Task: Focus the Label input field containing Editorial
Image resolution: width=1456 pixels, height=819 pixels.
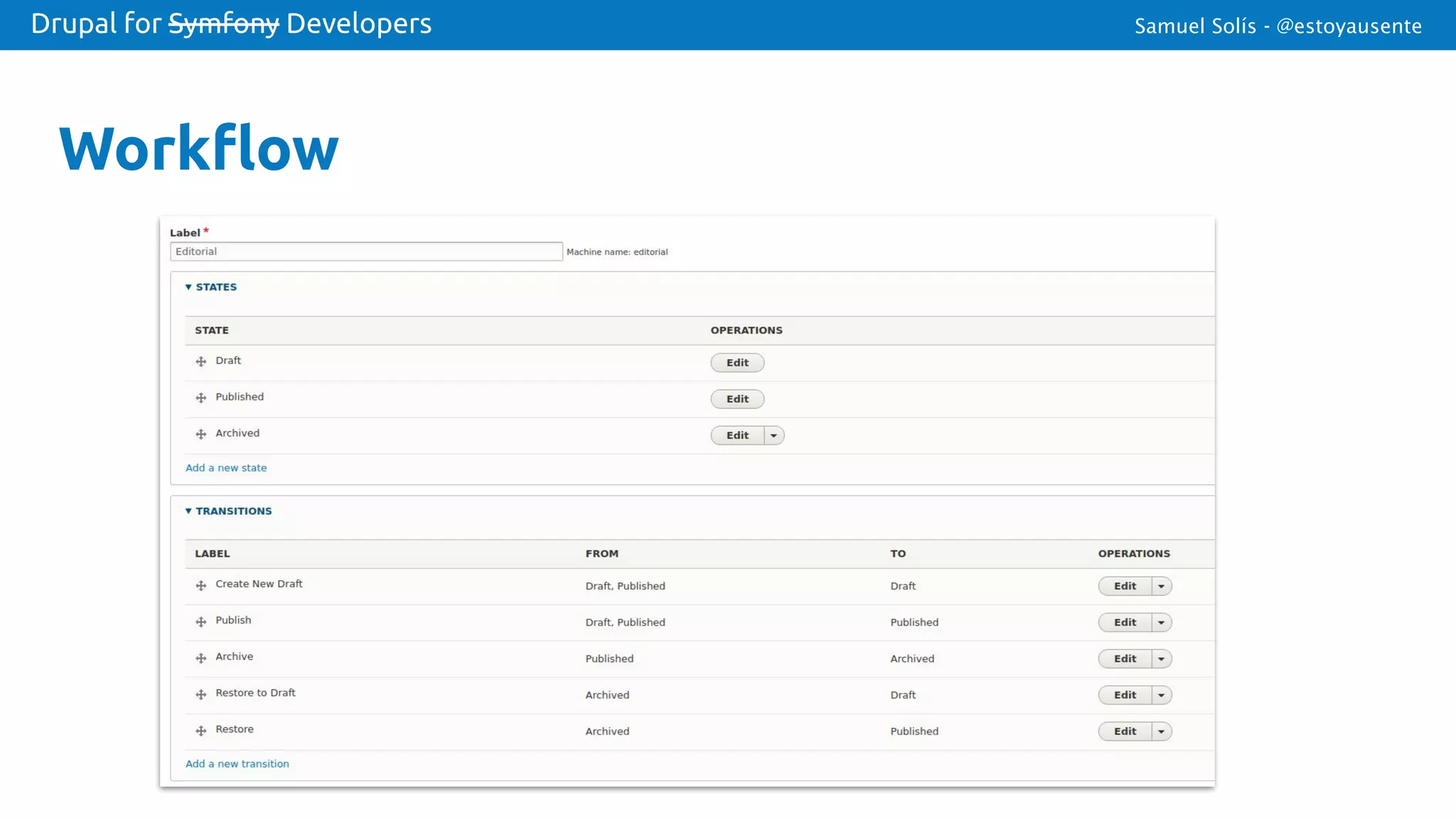Action: 366,252
